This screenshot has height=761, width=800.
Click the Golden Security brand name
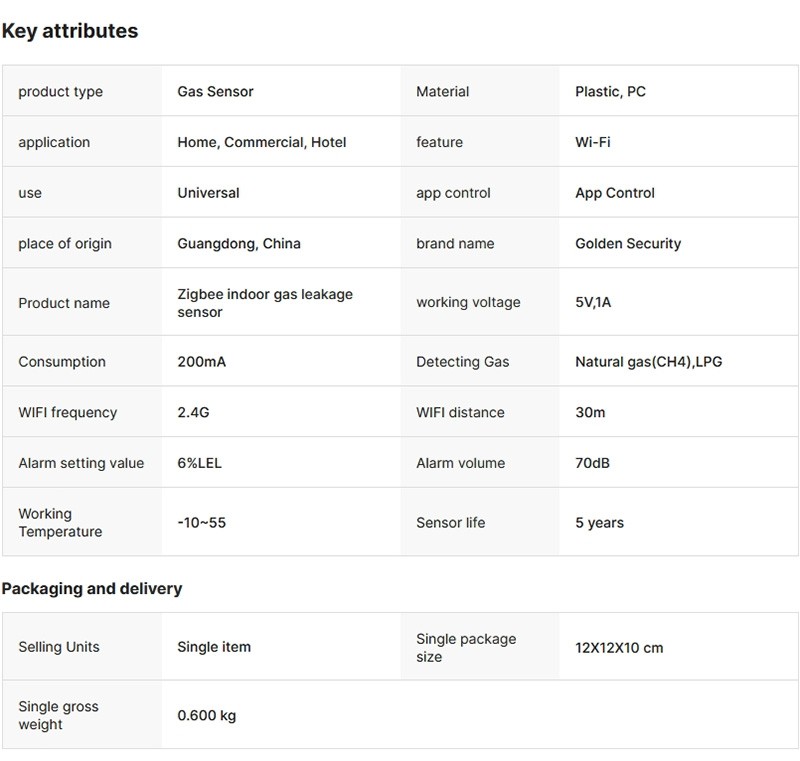628,244
